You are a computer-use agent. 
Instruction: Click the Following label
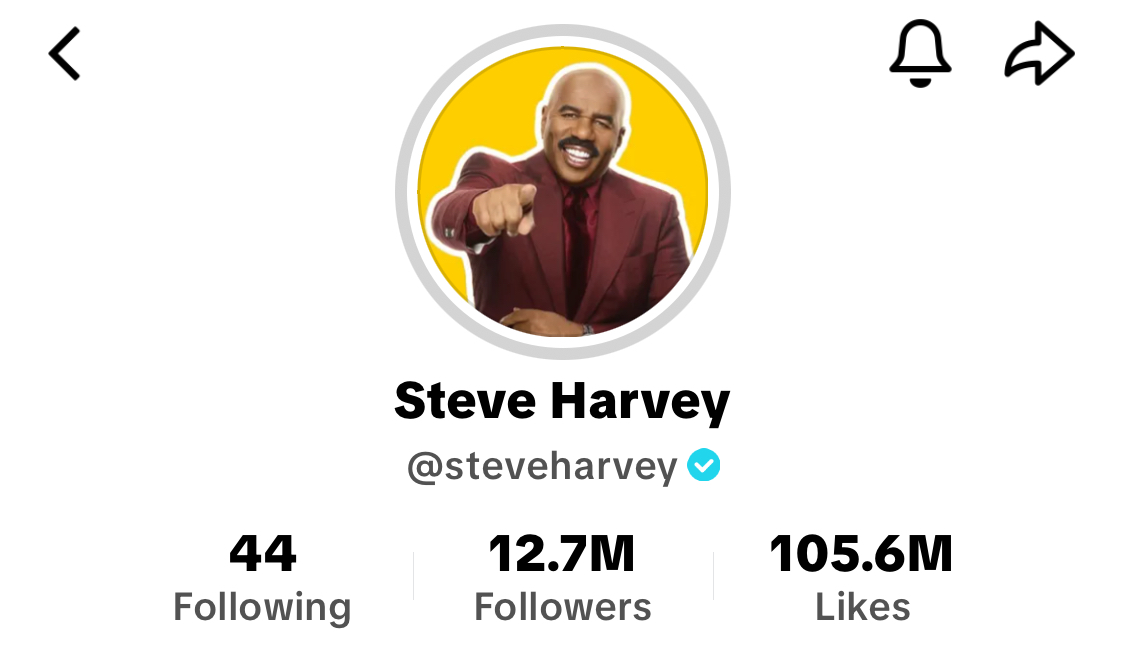263,607
